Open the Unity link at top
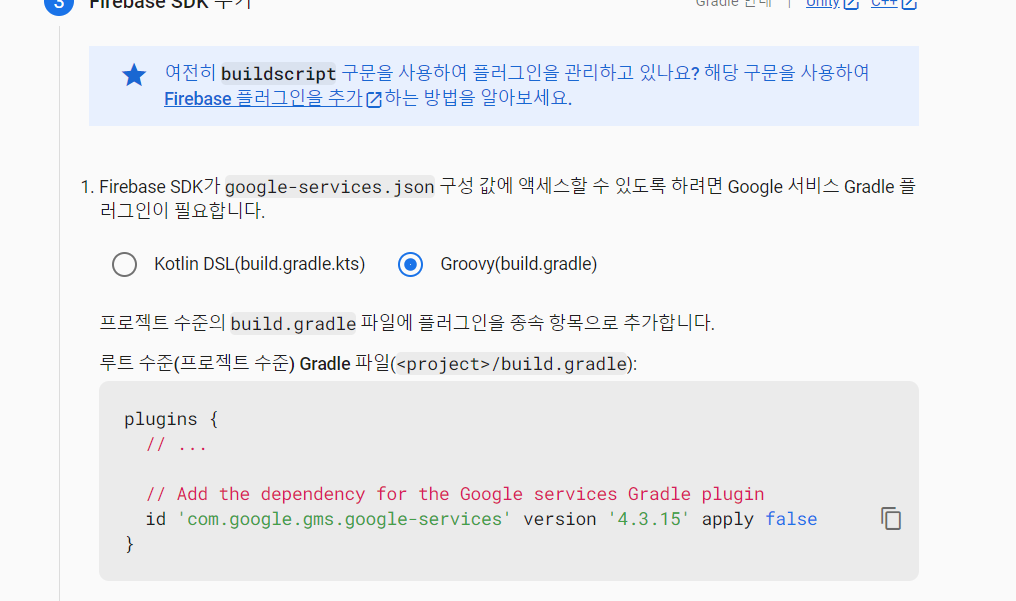The width and height of the screenshot is (1016, 601). pos(831,3)
